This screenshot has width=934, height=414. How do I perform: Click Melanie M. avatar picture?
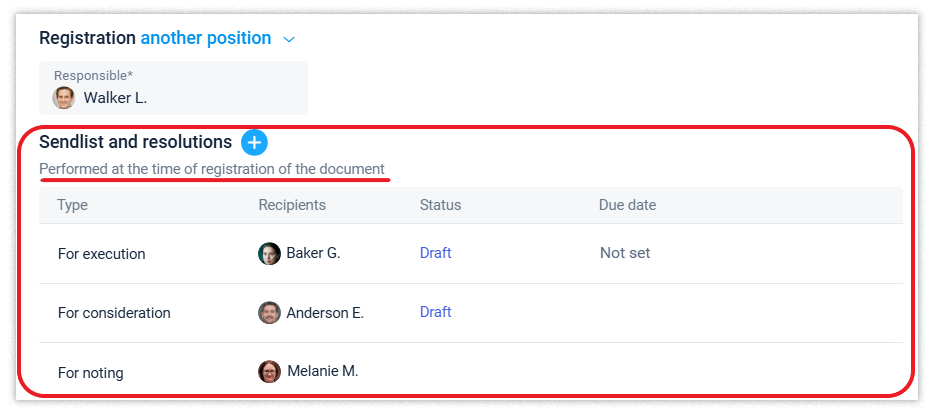269,371
